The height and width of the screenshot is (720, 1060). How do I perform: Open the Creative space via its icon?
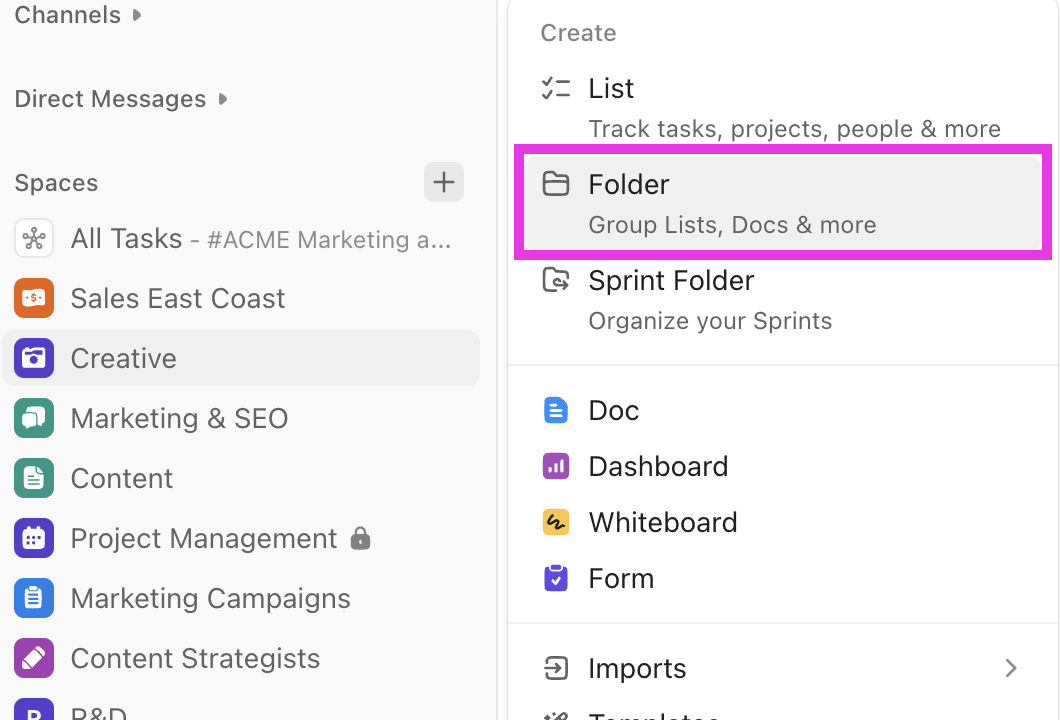point(35,358)
